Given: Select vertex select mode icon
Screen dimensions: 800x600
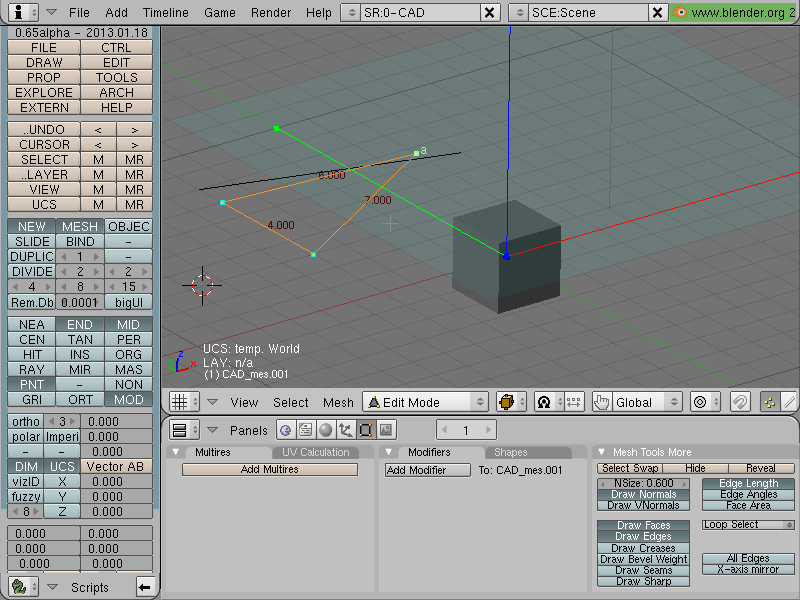Looking at the screenshot, I should point(769,402).
